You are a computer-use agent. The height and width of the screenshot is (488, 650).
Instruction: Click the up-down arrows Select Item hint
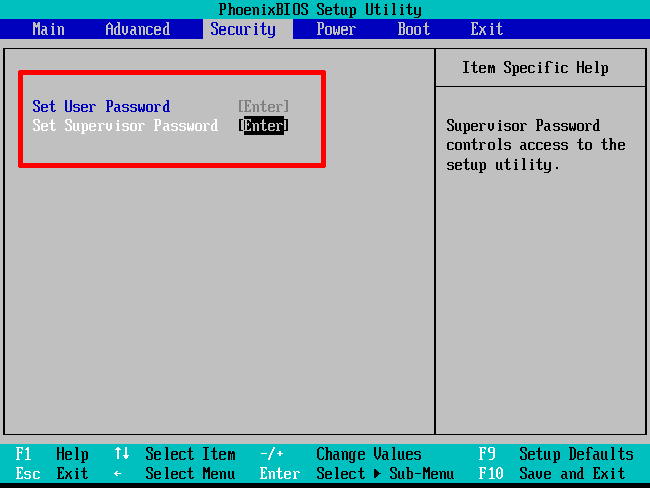[x=175, y=454]
